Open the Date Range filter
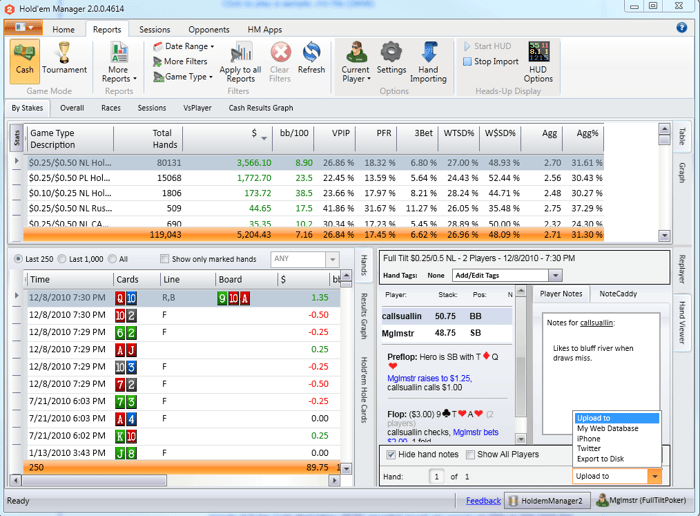The width and height of the screenshot is (700, 516). pyautogui.click(x=184, y=46)
